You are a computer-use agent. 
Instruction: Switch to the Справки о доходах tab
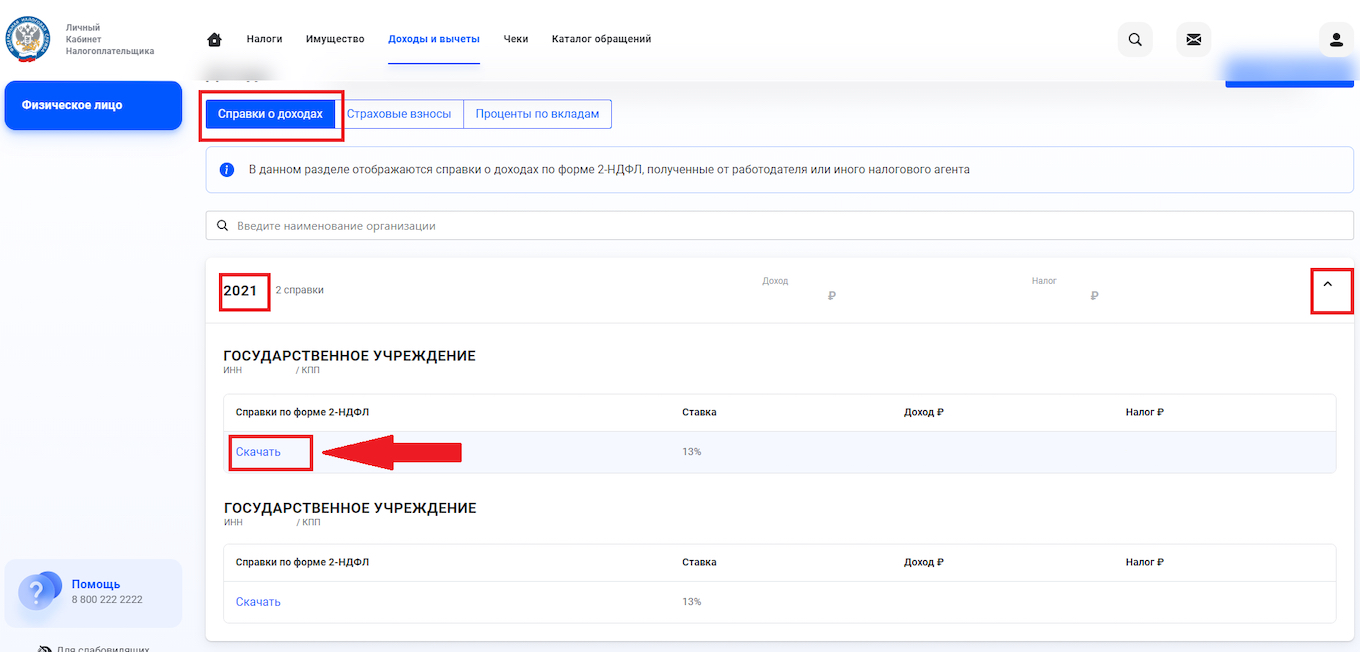[270, 114]
